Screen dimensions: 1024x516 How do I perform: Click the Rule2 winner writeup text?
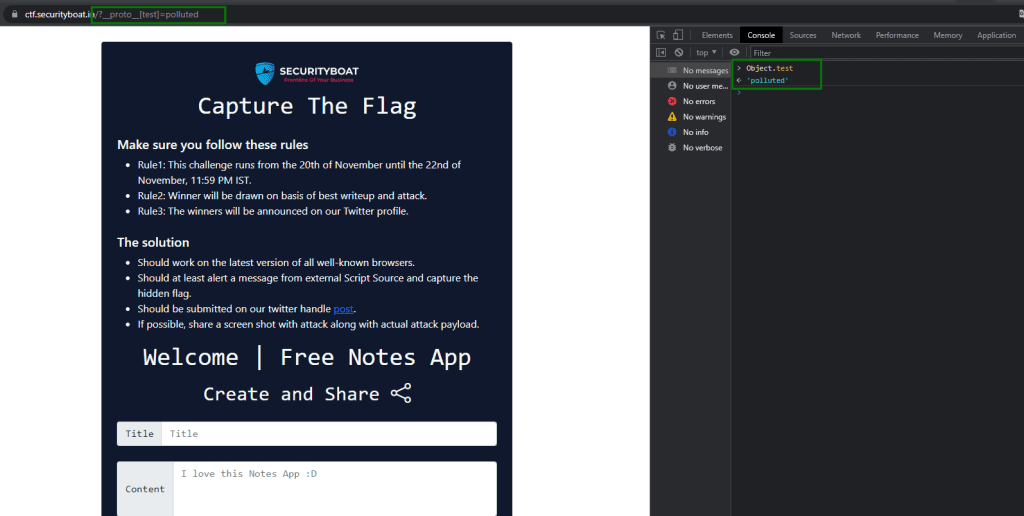(282, 195)
